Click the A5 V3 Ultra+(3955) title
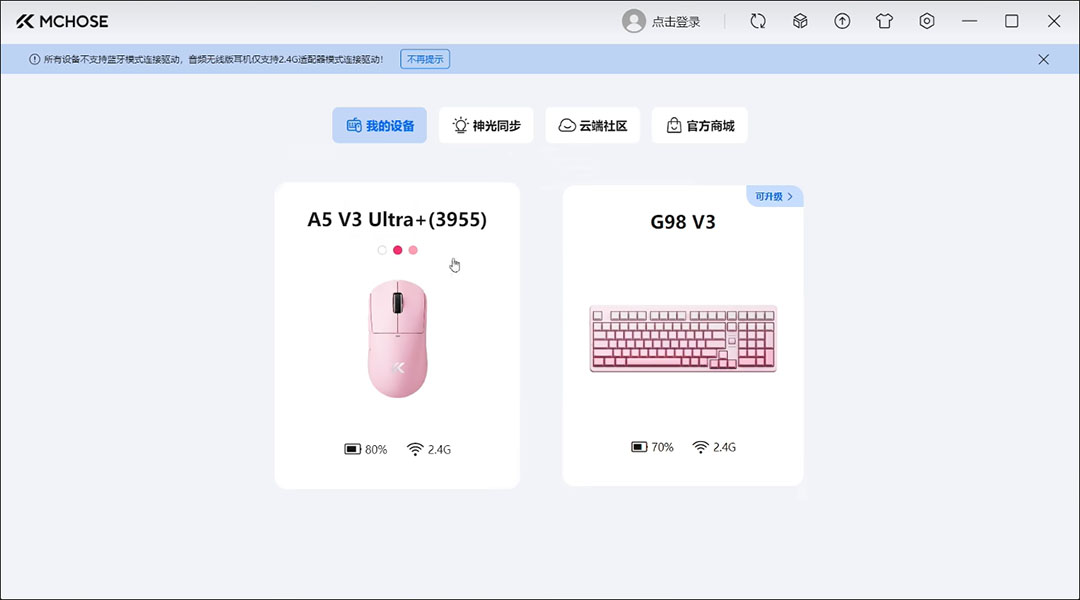The width and height of the screenshot is (1080, 600). 397,220
